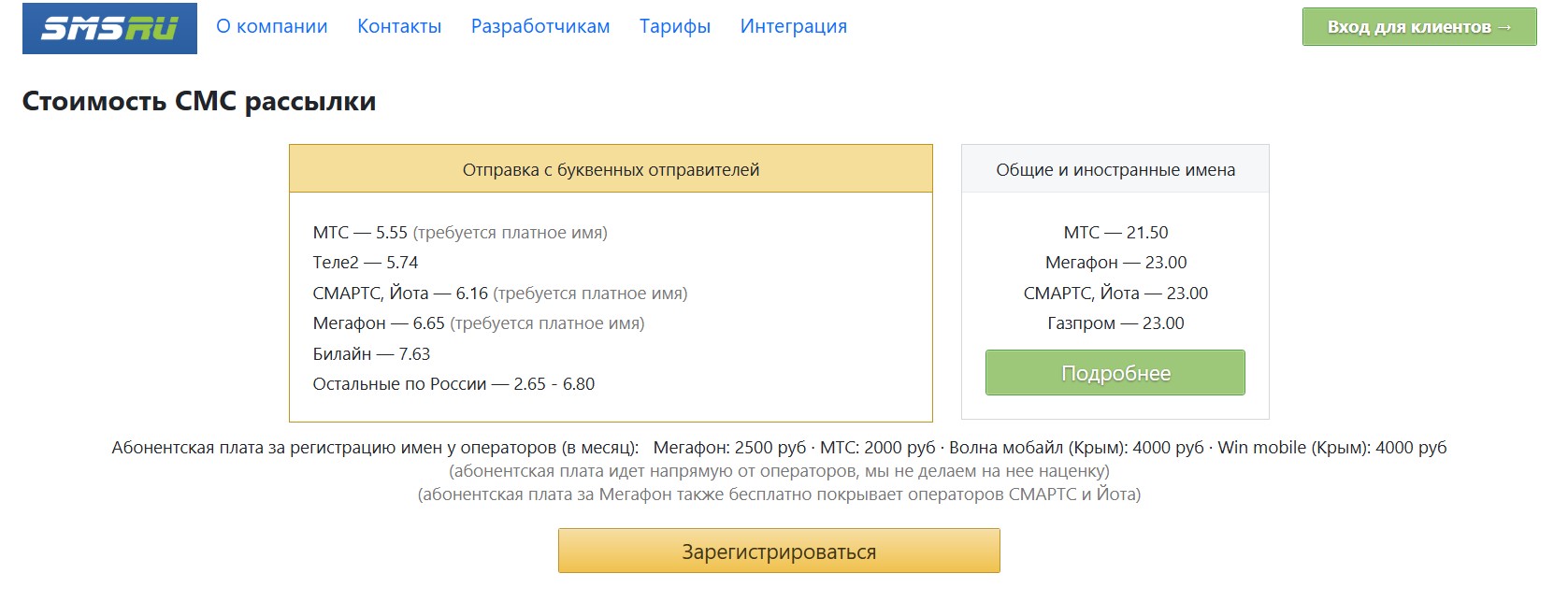Viewport: 1568px width, 602px height.
Task: Select the Отправка с буквенных отправителей header
Action: tap(611, 169)
